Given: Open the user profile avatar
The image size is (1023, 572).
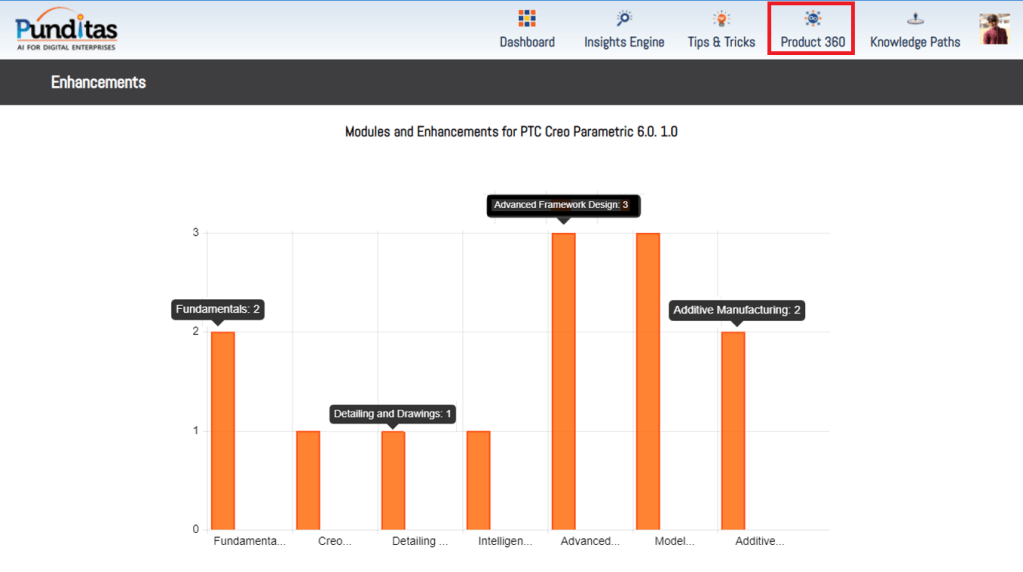Looking at the screenshot, I should [994, 29].
